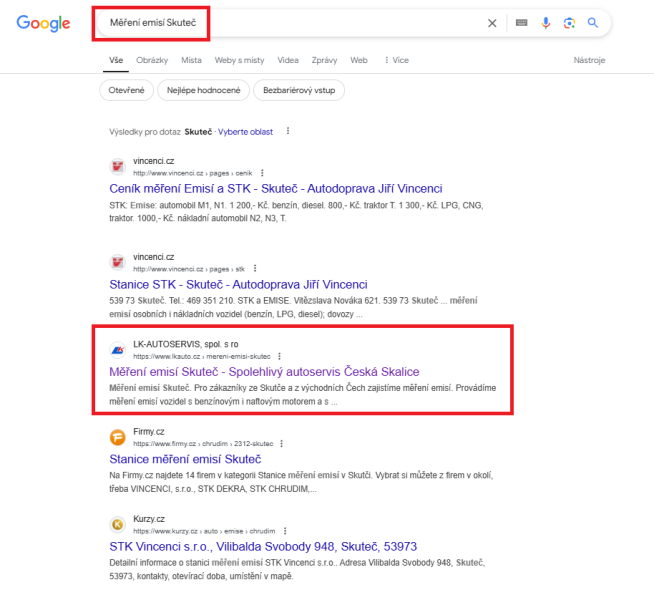Click the Firmy.cz orange favicon
Viewport: 654px width, 600px height.
click(x=118, y=437)
